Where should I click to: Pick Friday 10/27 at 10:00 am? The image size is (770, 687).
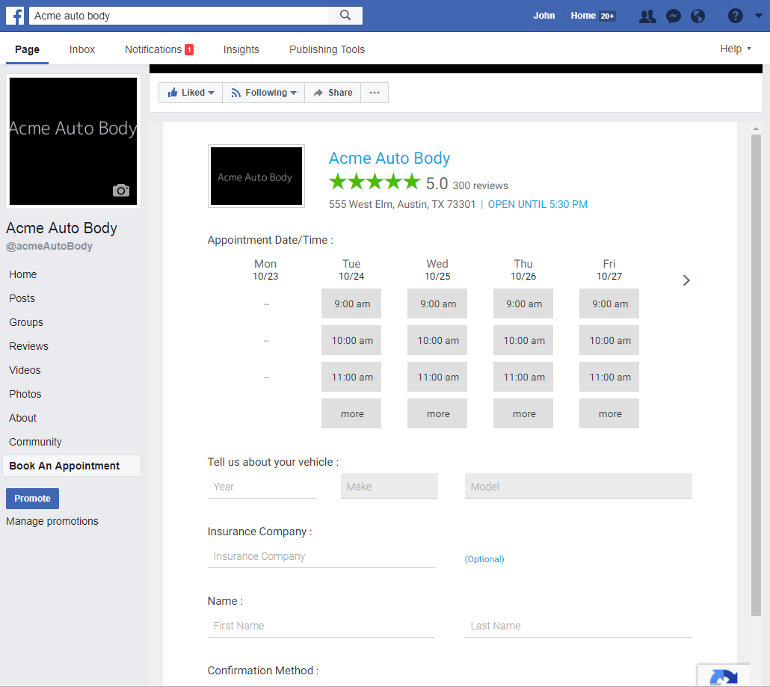[609, 340]
